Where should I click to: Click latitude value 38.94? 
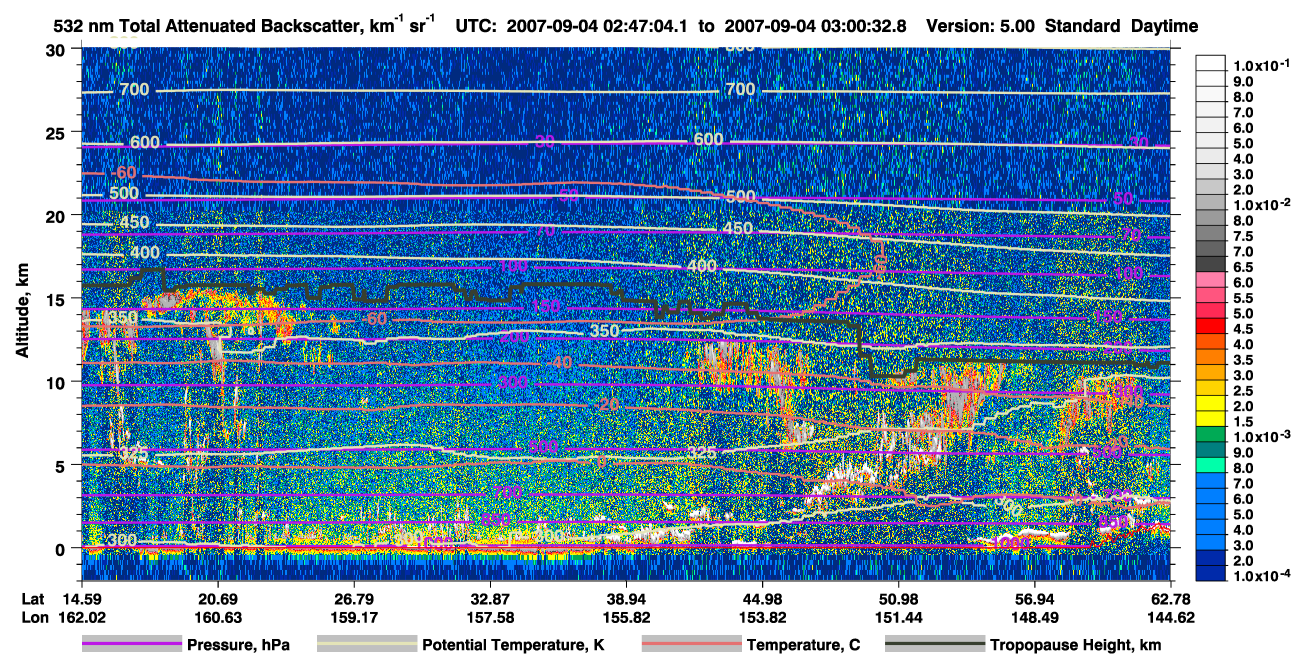(x=626, y=599)
